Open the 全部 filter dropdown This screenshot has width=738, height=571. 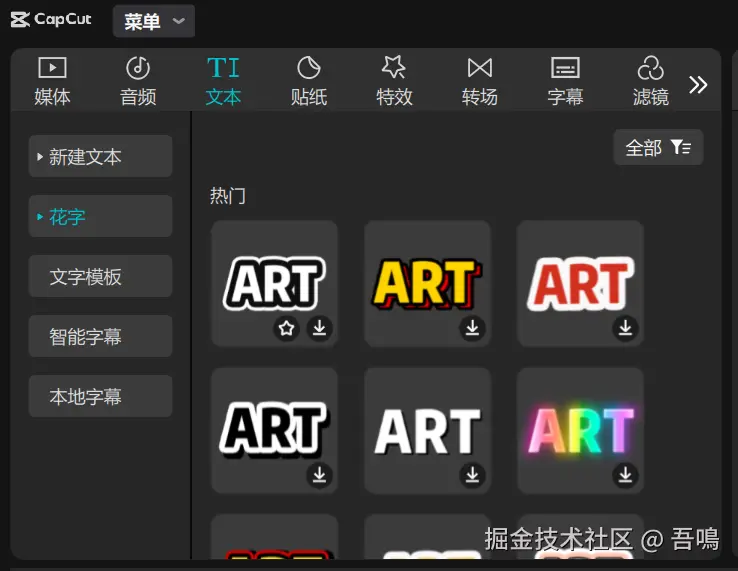658,147
